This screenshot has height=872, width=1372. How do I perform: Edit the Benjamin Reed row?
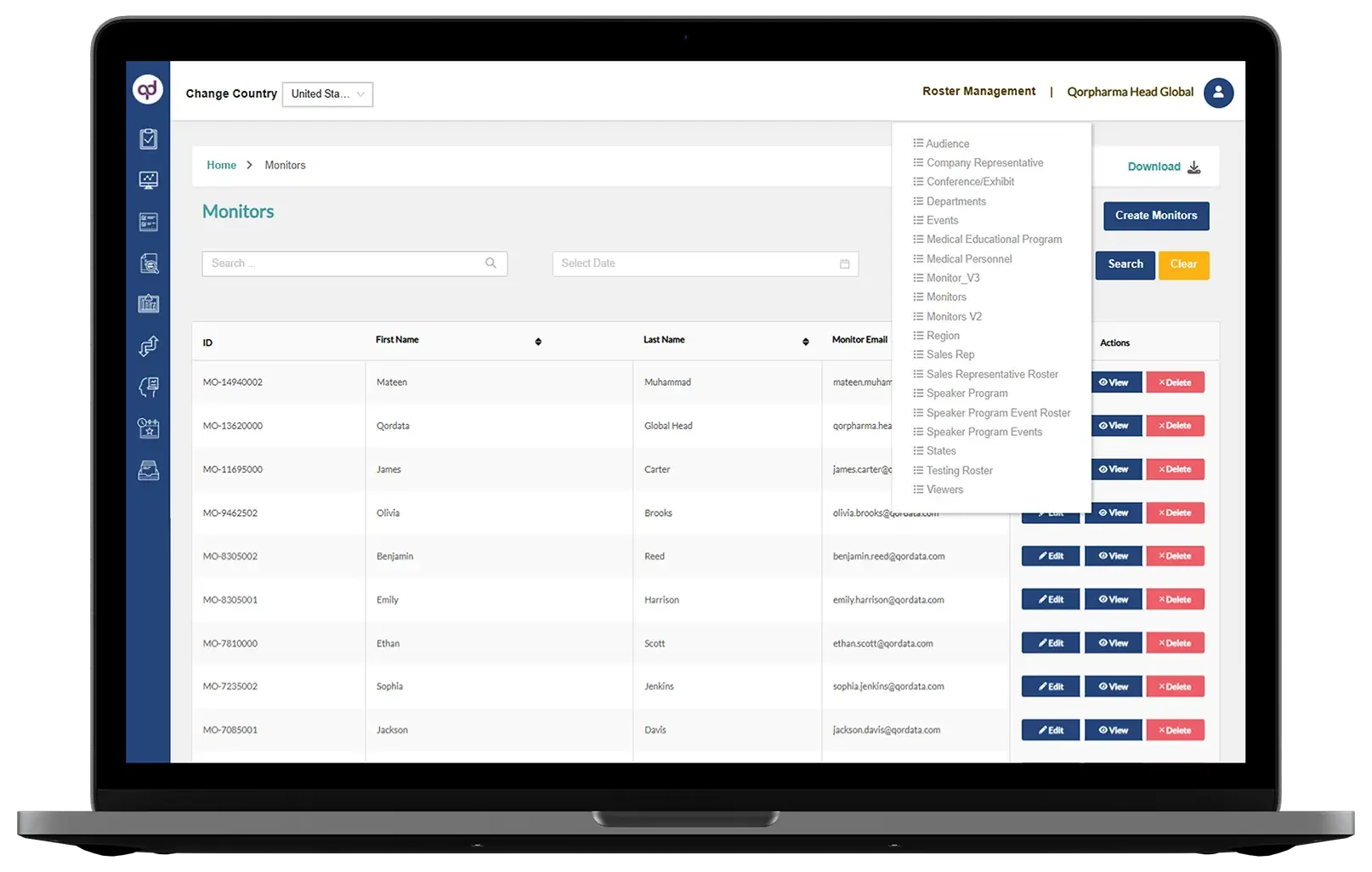coord(1051,556)
